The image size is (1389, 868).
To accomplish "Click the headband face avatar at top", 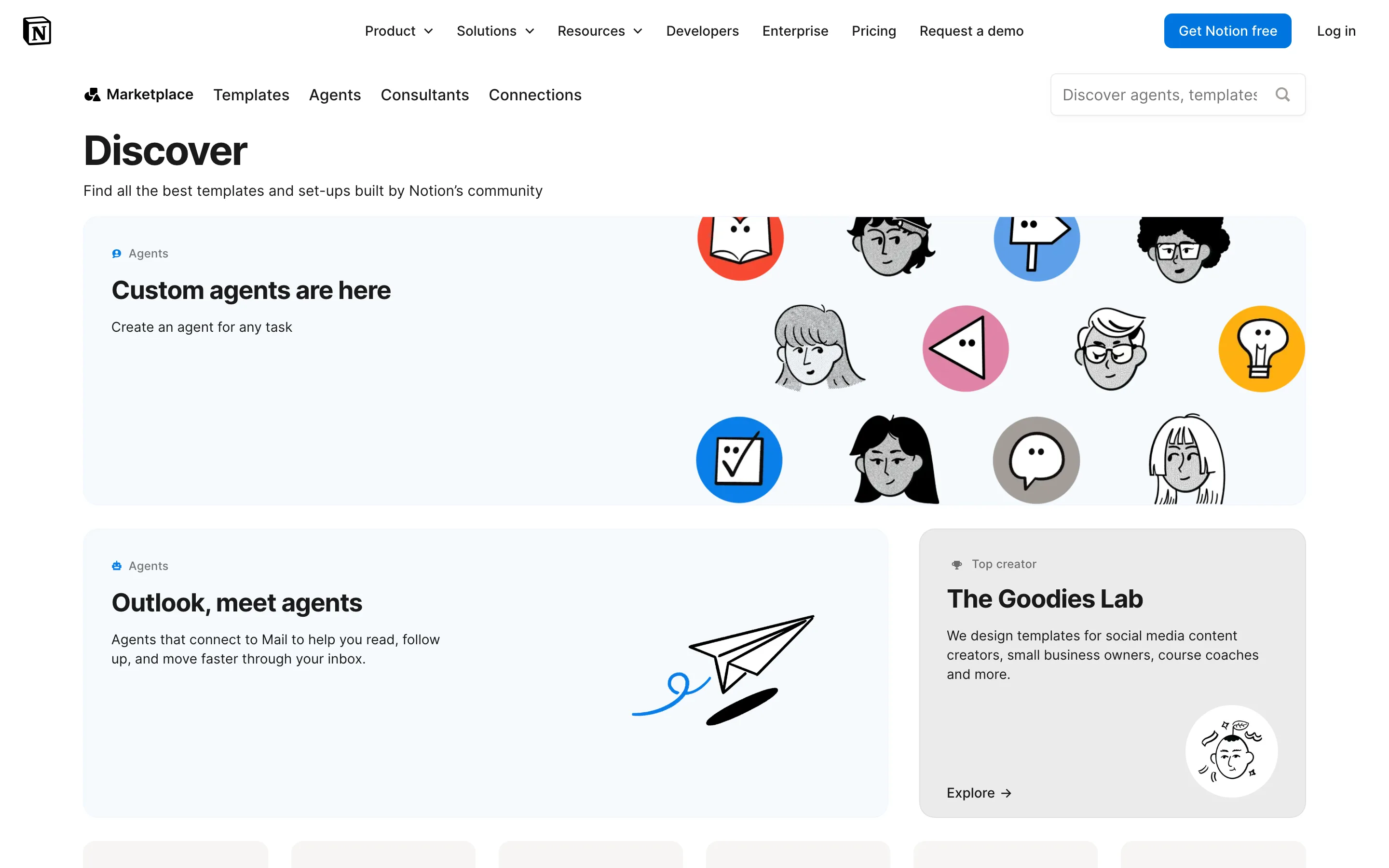I will point(891,246).
